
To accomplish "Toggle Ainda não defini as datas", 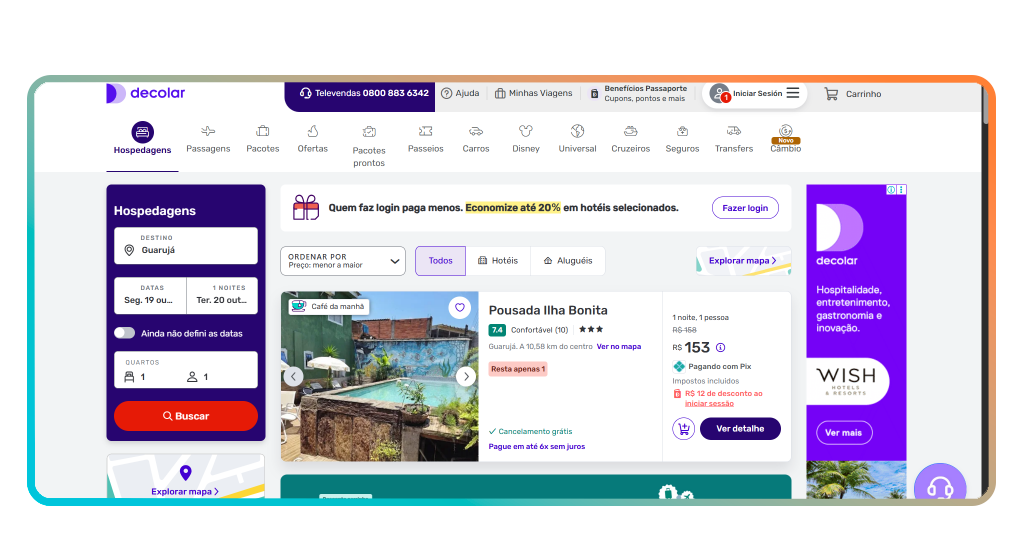I will (124, 333).
